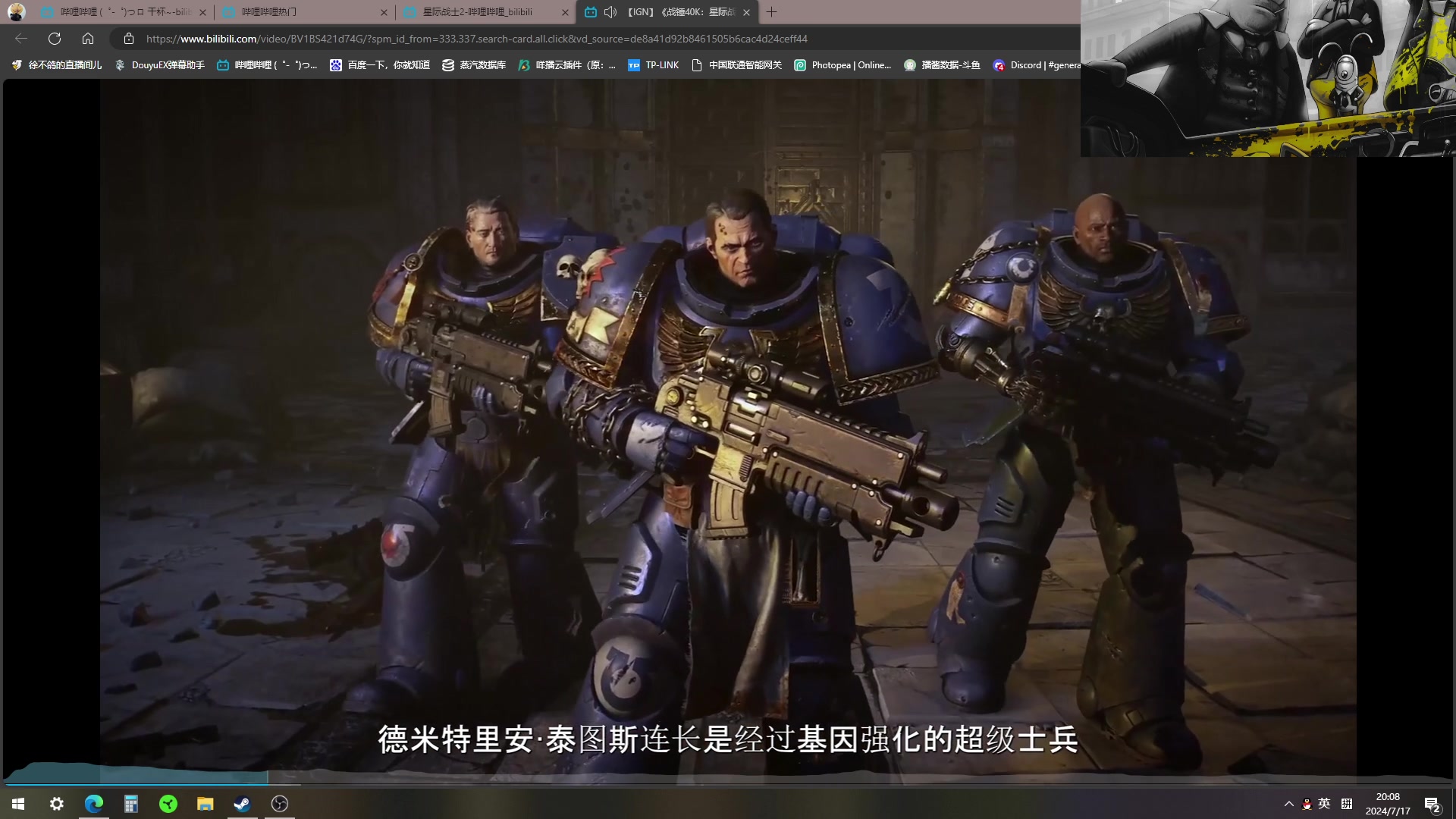Open the 咩播云插件 bookmark

[x=566, y=65]
